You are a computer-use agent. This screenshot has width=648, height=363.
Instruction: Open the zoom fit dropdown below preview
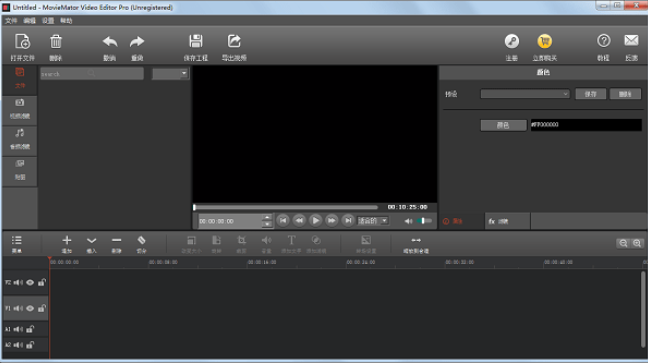click(373, 221)
